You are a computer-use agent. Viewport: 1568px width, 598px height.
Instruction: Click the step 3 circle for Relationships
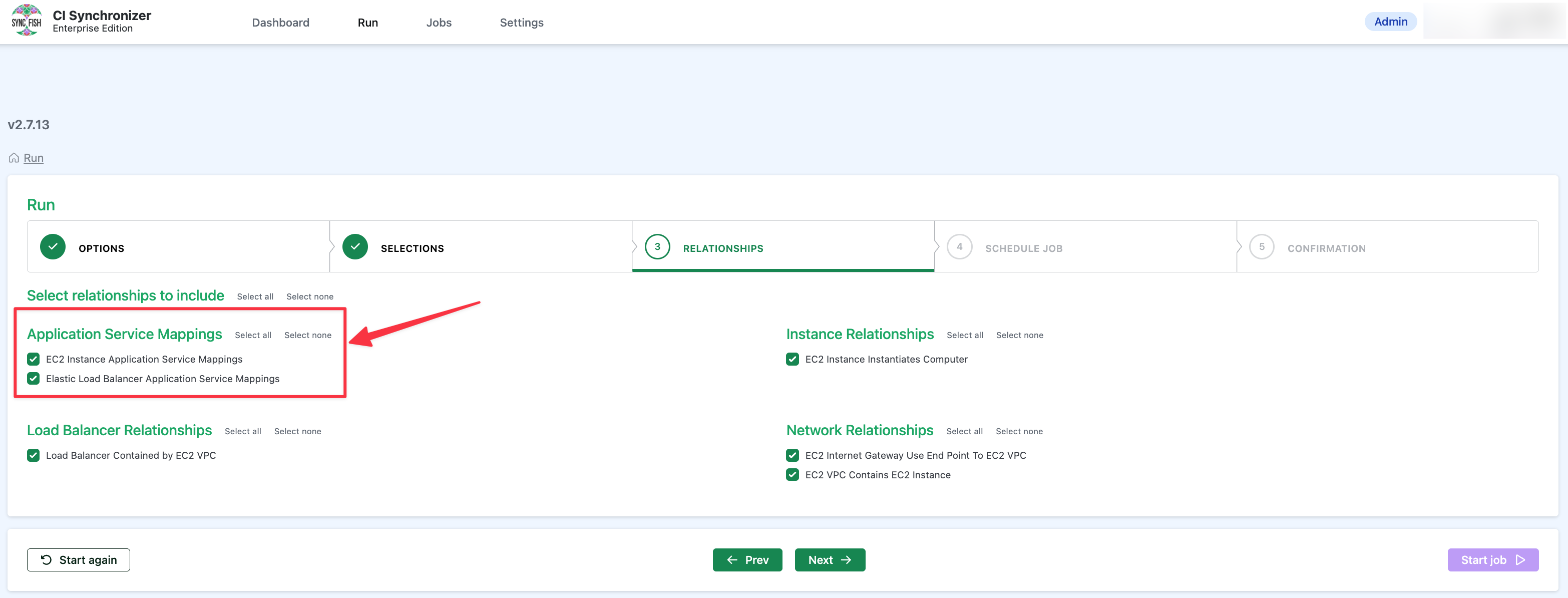click(657, 246)
